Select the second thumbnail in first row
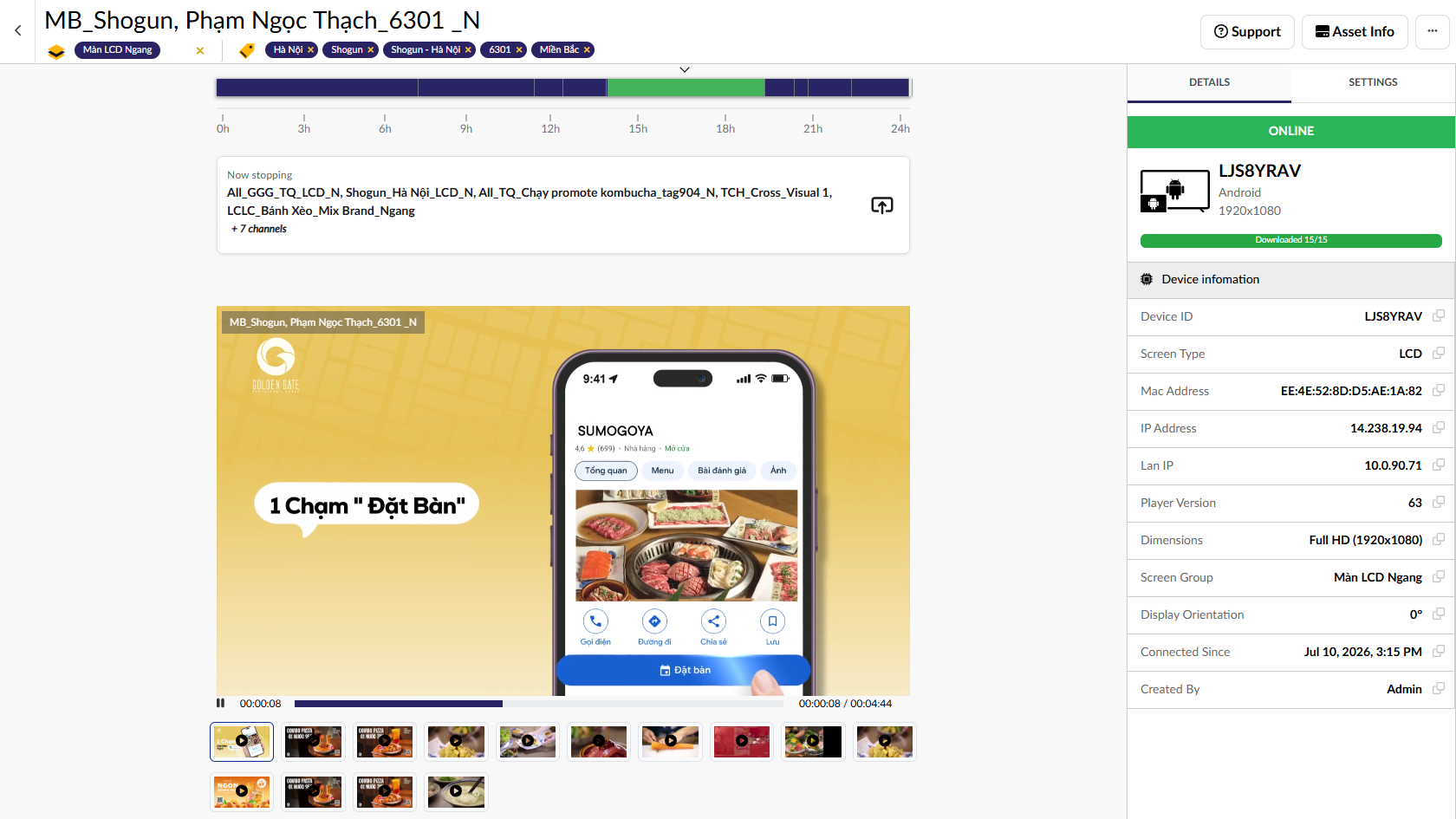The height and width of the screenshot is (819, 1456). tap(314, 742)
